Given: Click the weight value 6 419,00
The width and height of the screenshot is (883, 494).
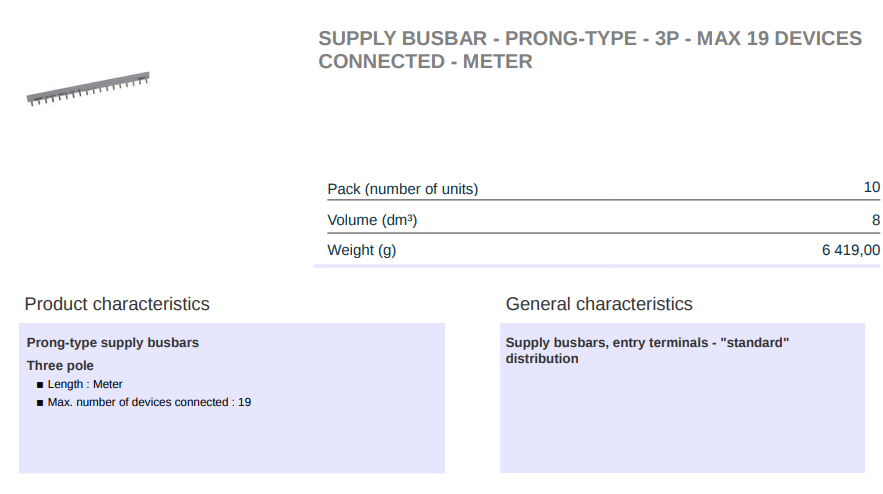Looking at the screenshot, I should pos(850,250).
